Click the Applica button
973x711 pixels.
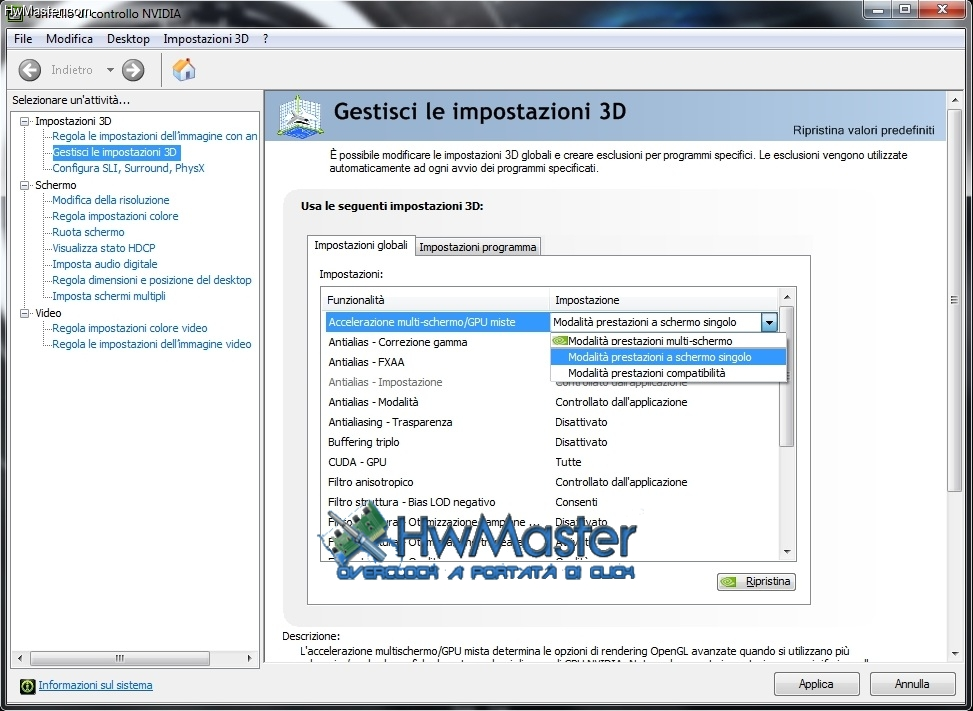tap(816, 684)
